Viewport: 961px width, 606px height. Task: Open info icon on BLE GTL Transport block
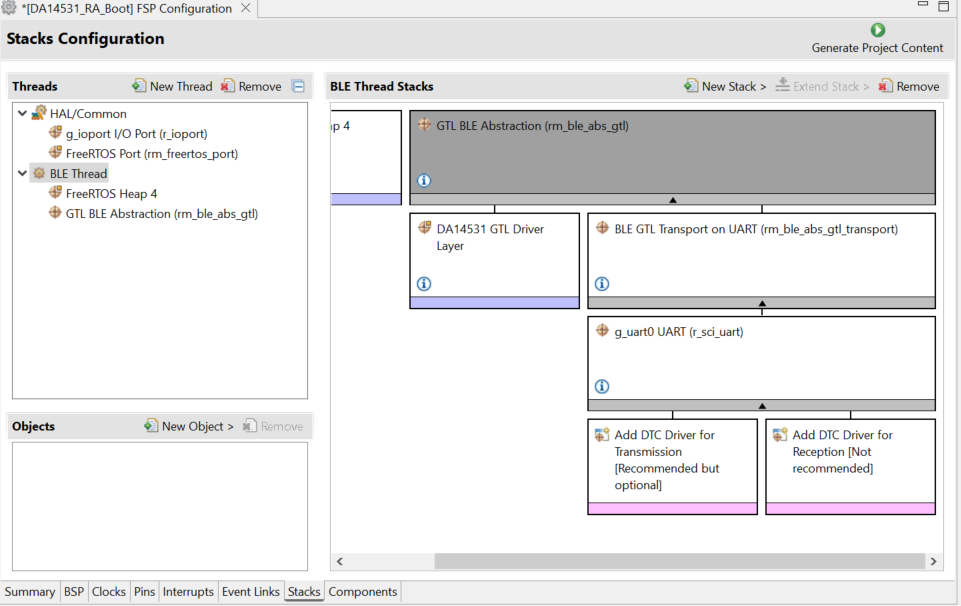[x=602, y=284]
